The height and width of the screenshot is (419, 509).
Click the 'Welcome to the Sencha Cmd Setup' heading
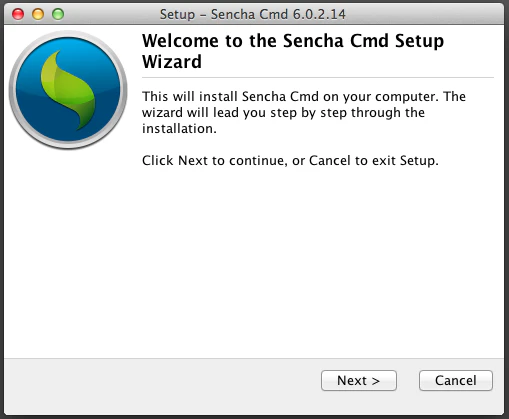[293, 41]
